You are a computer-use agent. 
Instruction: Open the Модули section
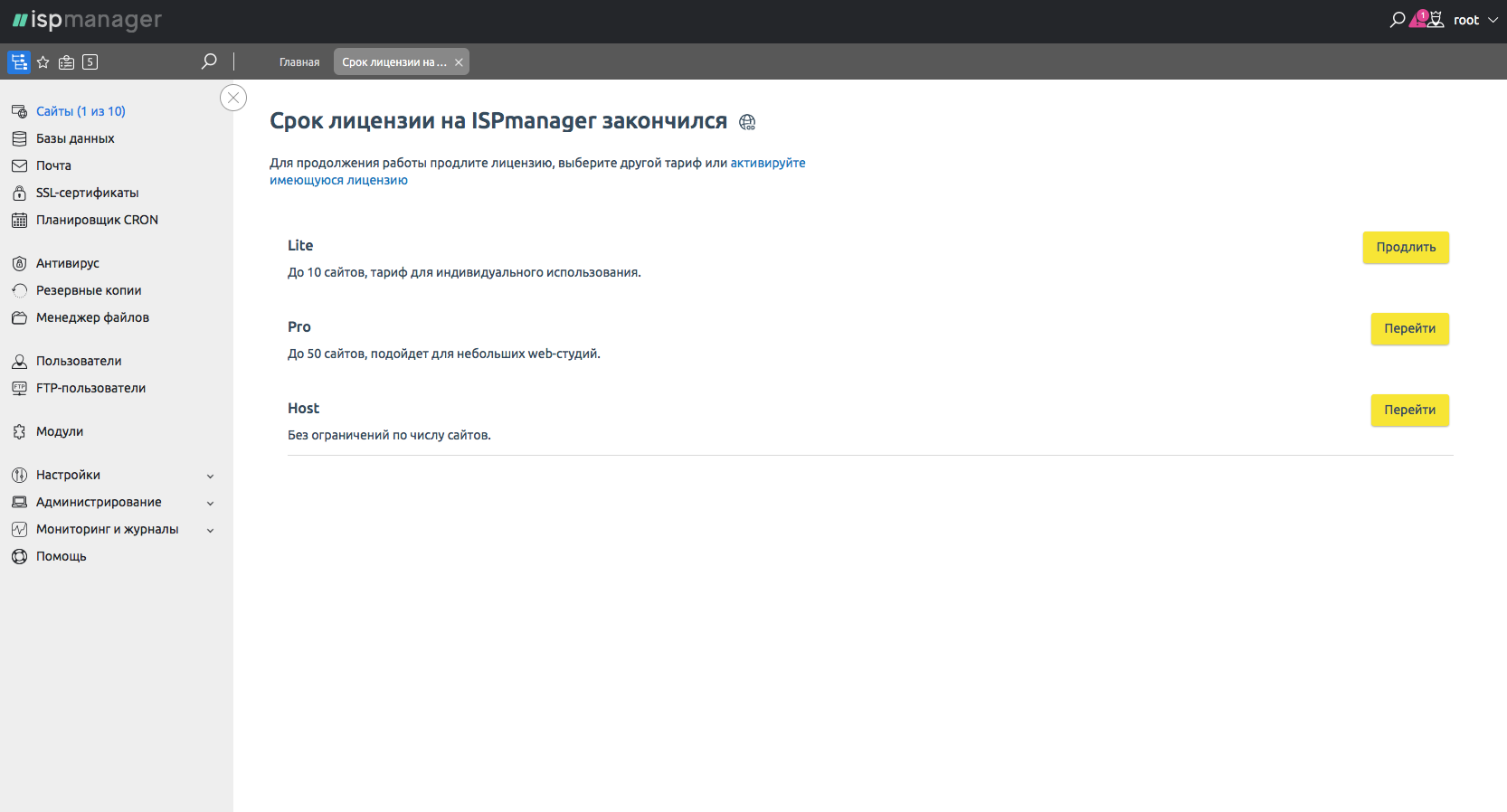60,431
